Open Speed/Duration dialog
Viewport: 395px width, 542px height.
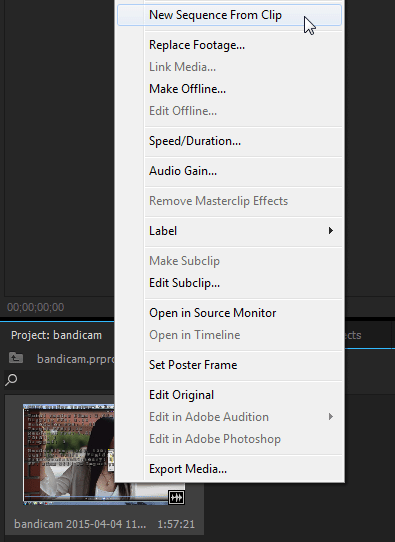[229, 141]
